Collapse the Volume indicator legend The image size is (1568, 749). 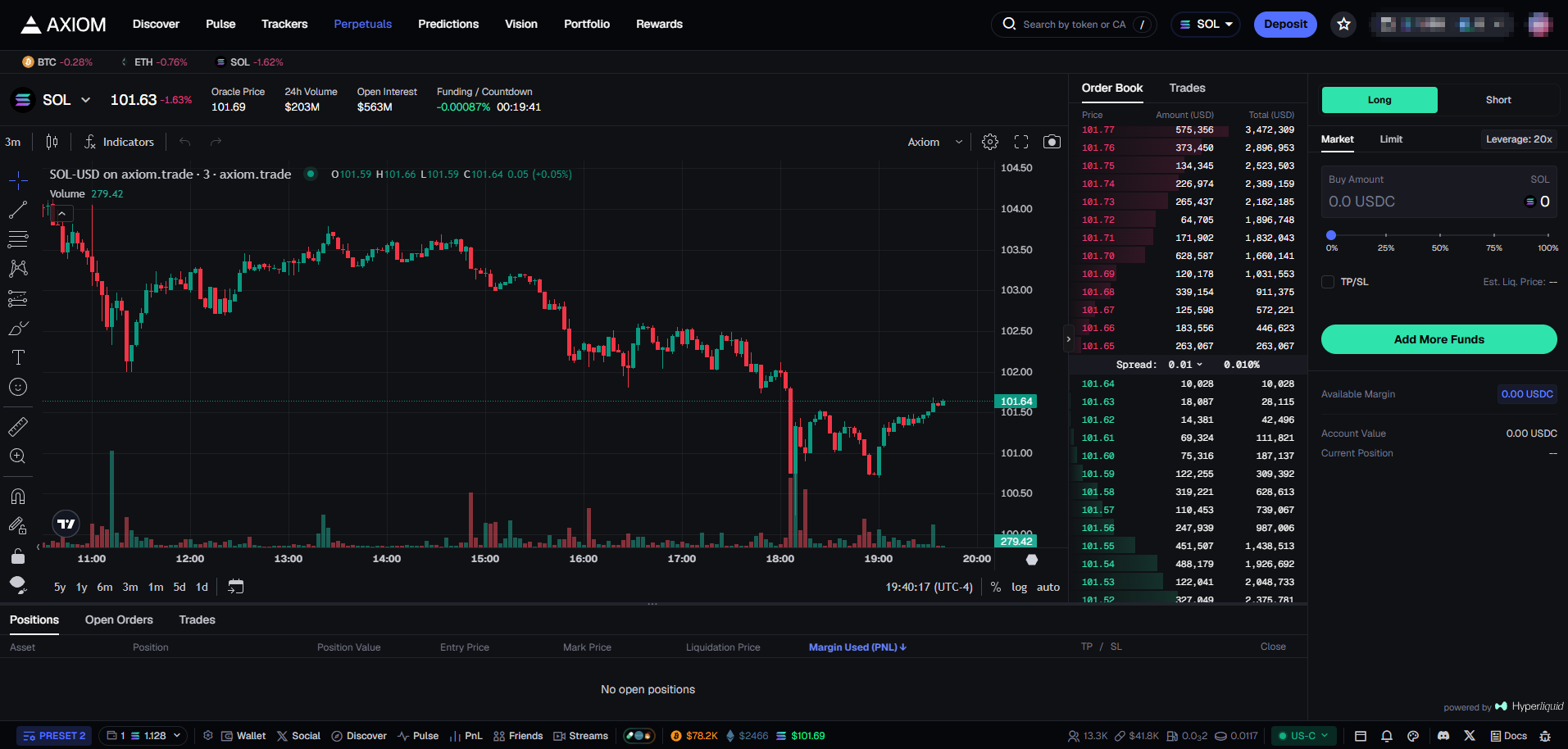tap(62, 213)
